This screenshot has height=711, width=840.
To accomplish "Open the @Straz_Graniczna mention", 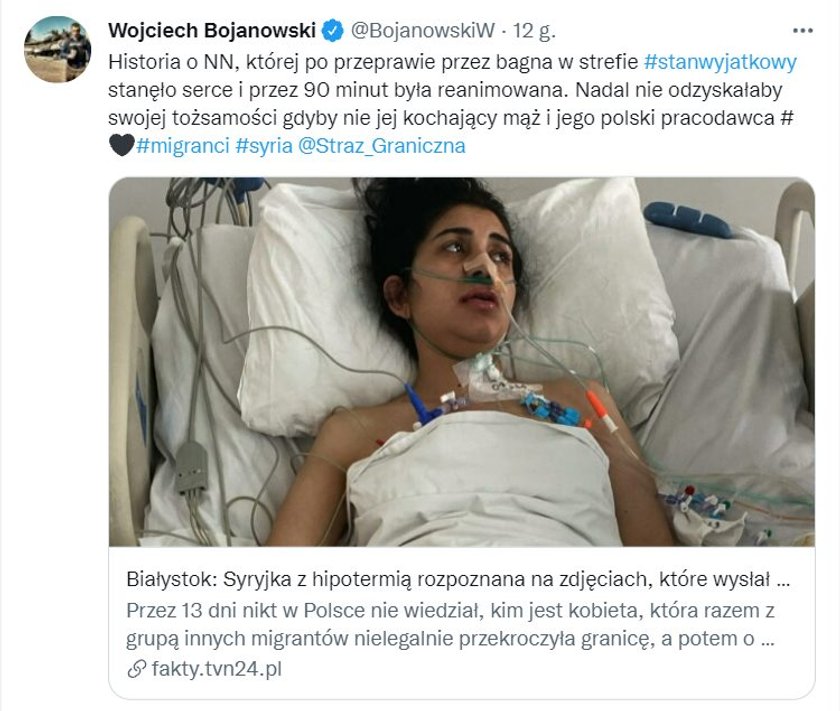I will 381,146.
